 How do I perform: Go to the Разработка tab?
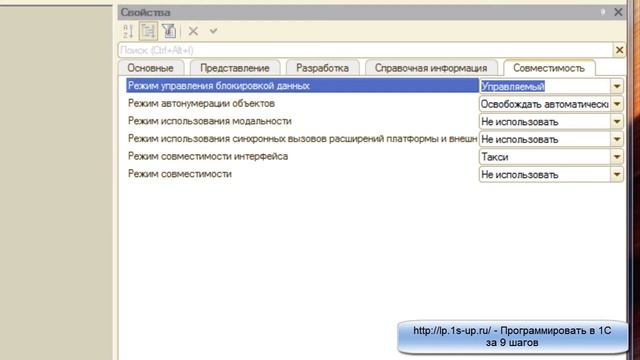pyautogui.click(x=322, y=68)
